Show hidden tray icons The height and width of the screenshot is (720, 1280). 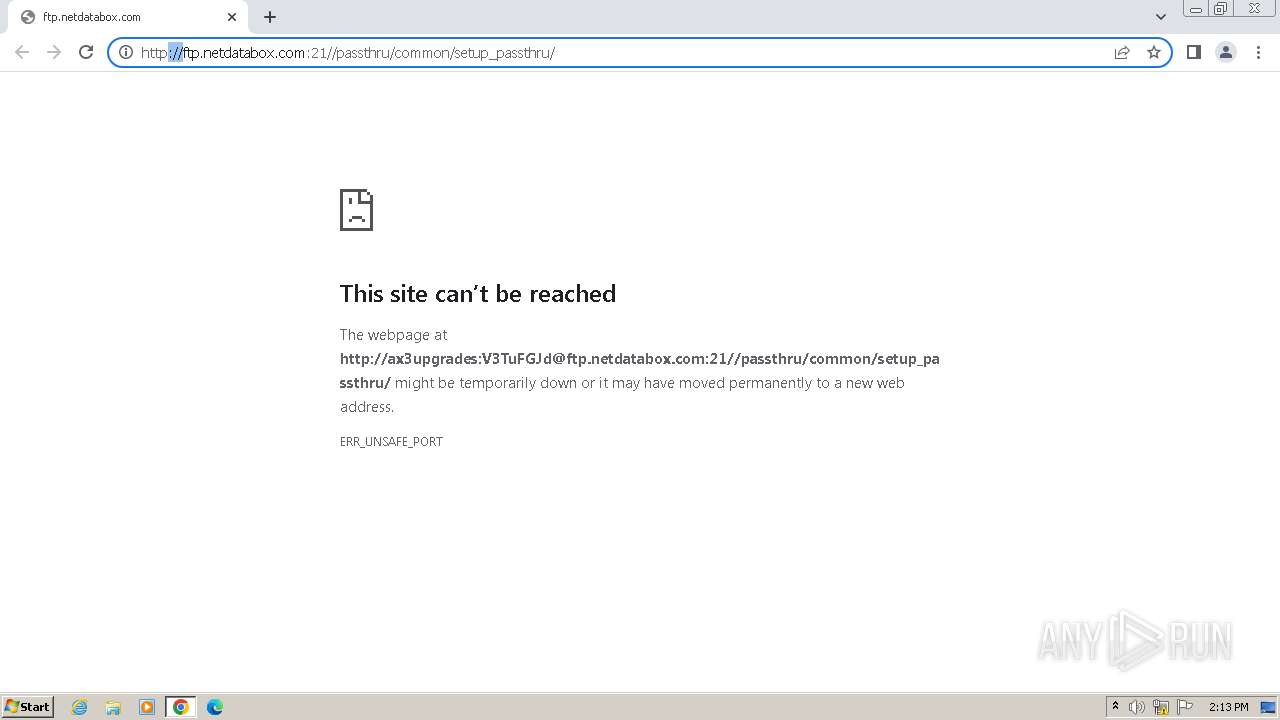tap(1115, 707)
